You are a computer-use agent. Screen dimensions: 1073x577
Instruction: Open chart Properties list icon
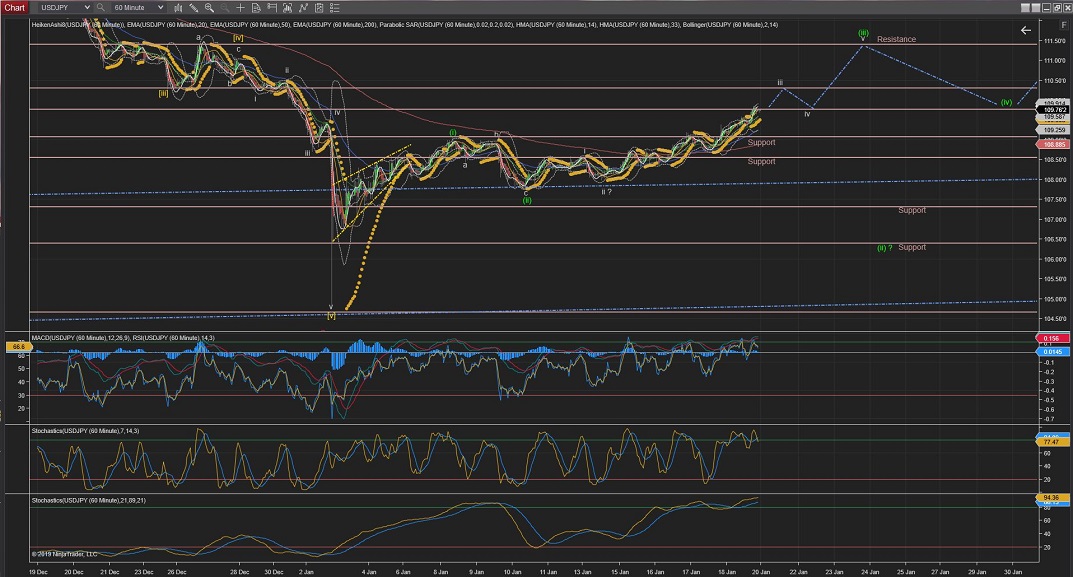(x=334, y=7)
